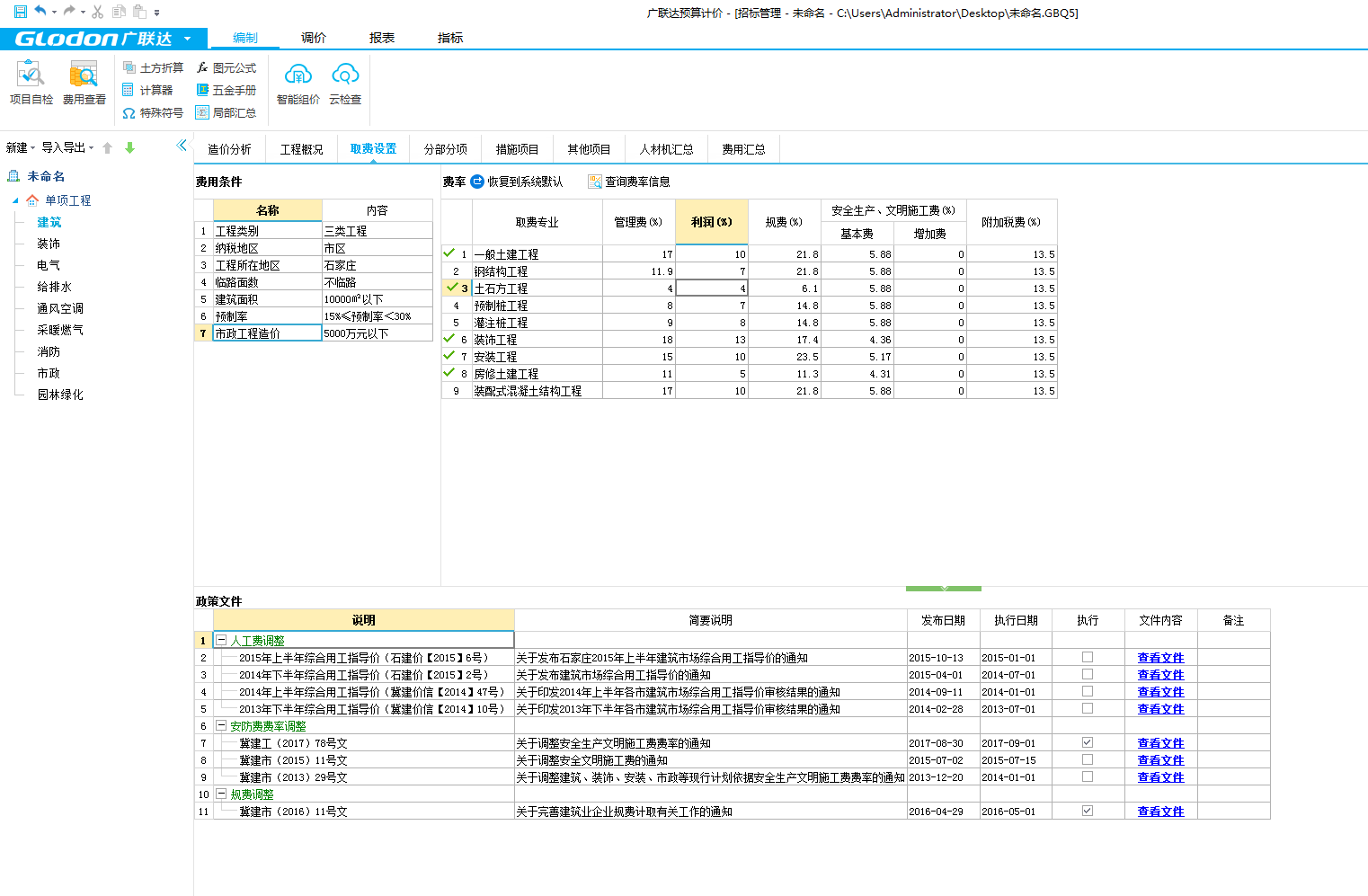Viewport: 1368px width, 896px height.
Task: Click the Copy icon in quick toolbar
Action: tap(119, 12)
